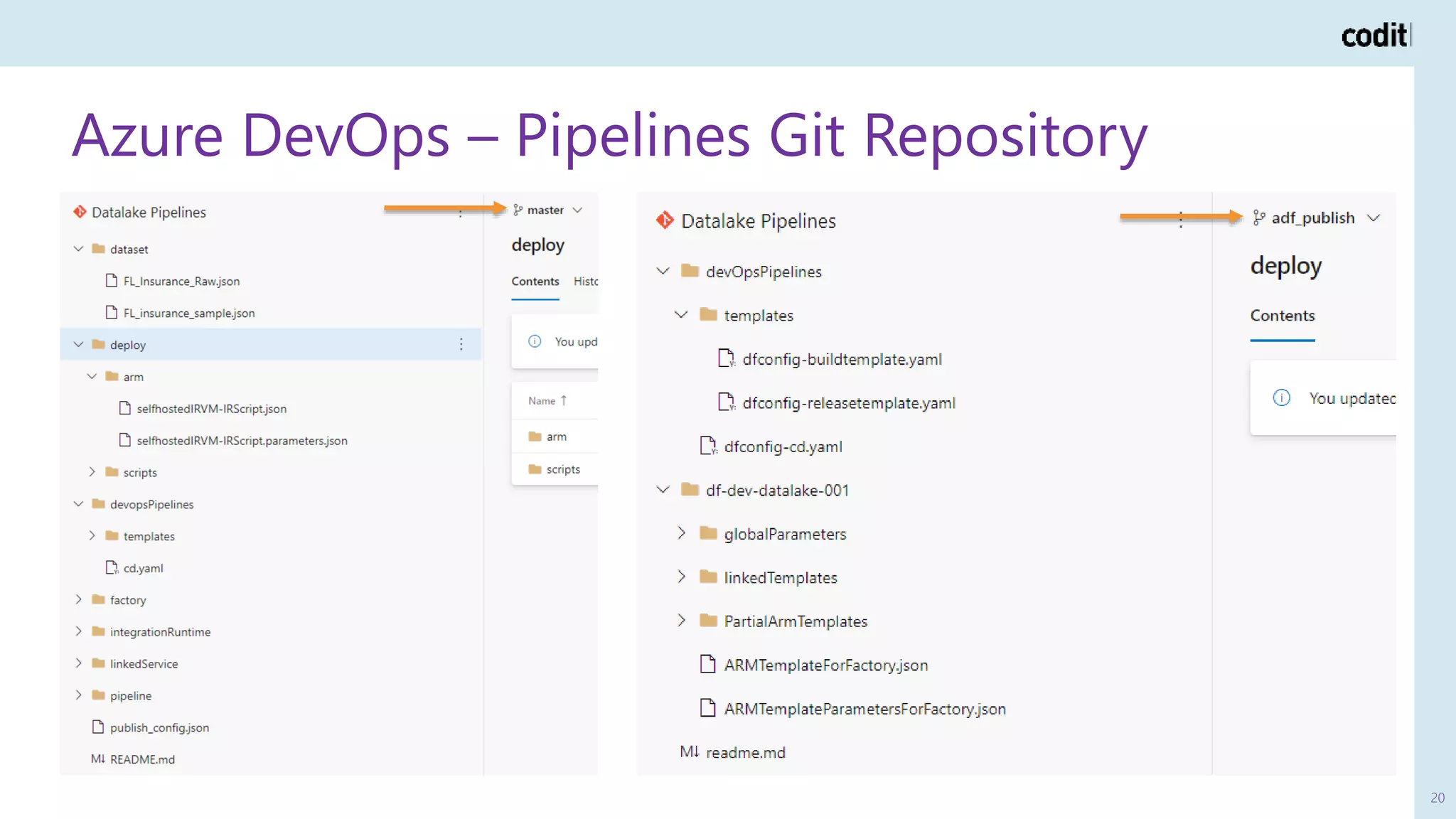The image size is (1456, 819).
Task: Click the Datalake Pipelines repo icon in left panel
Action: click(x=80, y=212)
